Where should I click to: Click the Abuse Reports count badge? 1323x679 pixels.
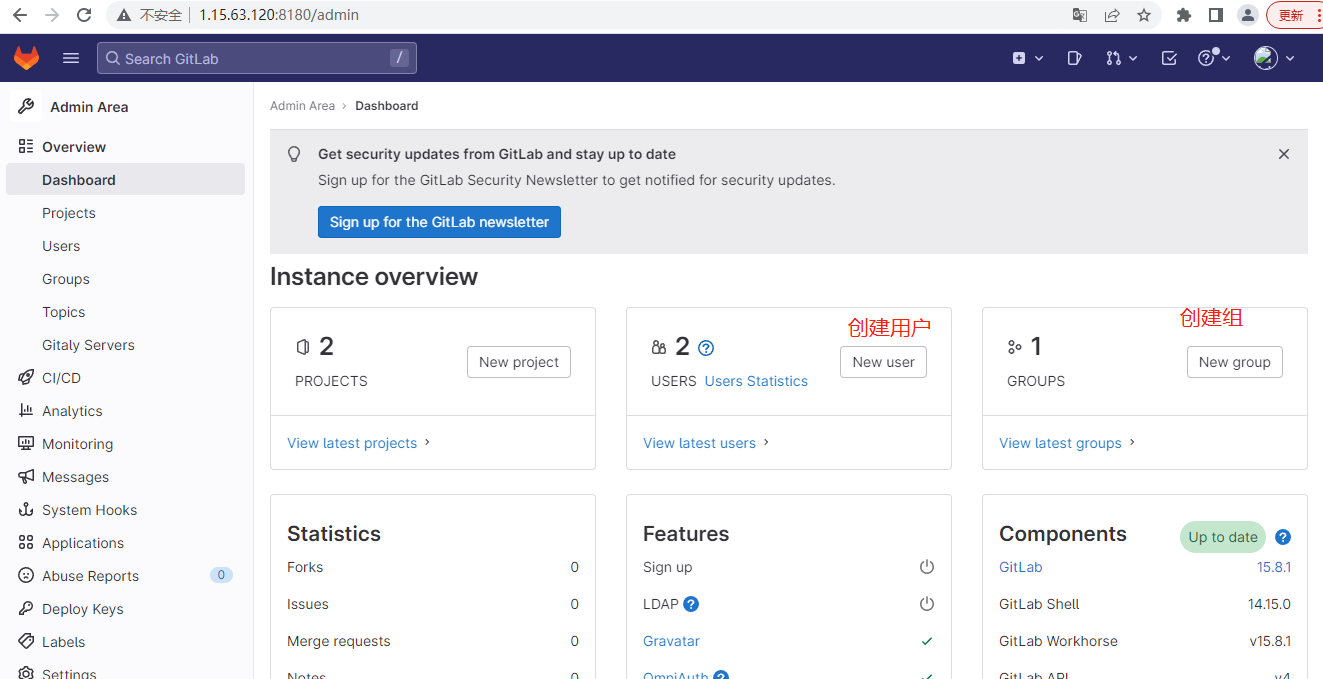pyautogui.click(x=221, y=575)
